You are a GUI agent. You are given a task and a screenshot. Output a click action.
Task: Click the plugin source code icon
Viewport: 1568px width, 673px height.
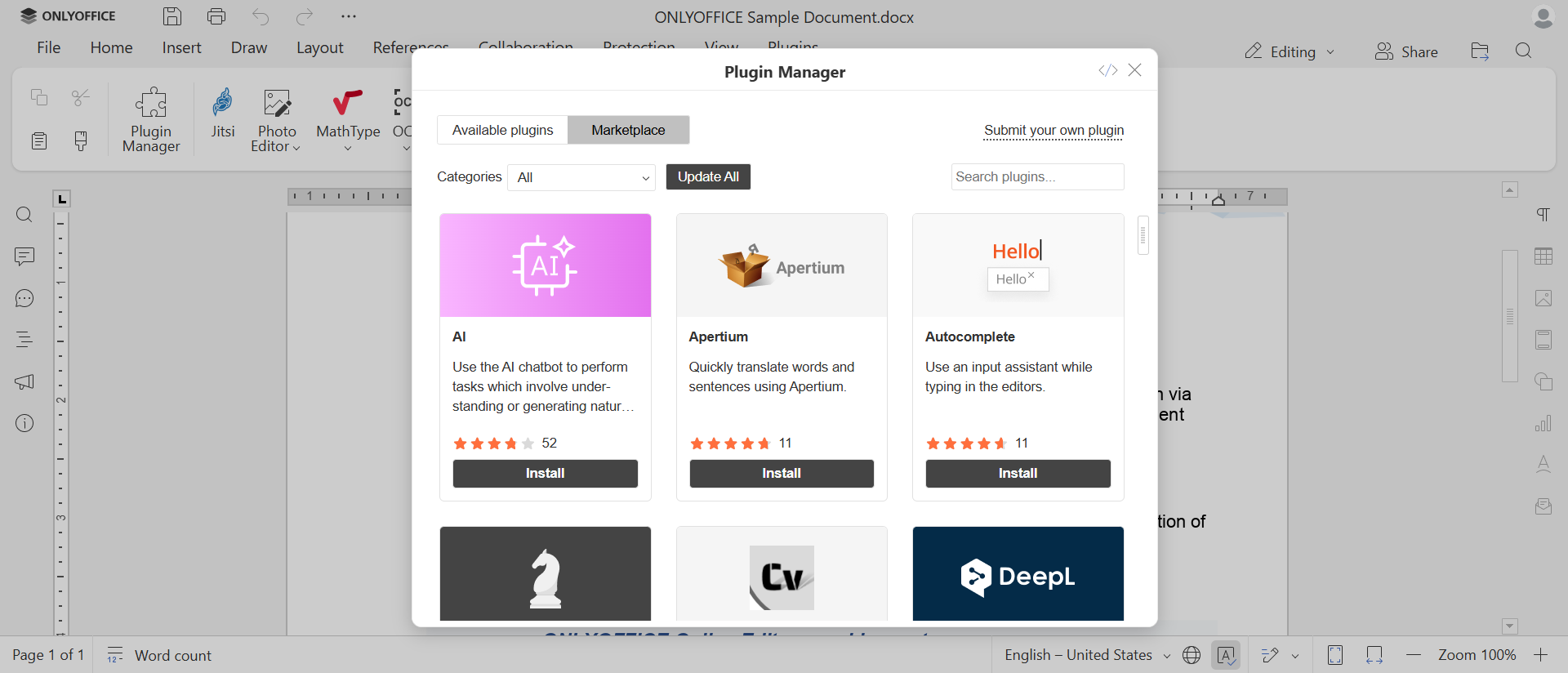[x=1107, y=70]
